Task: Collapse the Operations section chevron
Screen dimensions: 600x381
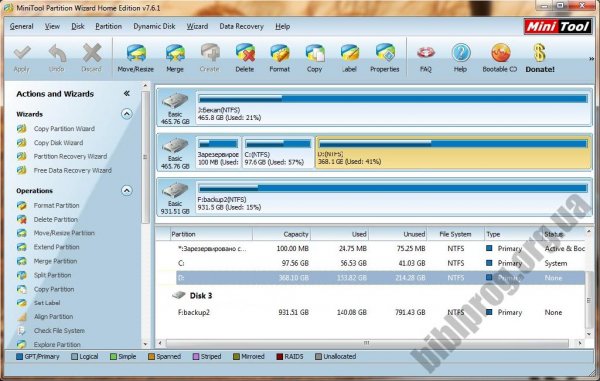Action: click(x=127, y=190)
